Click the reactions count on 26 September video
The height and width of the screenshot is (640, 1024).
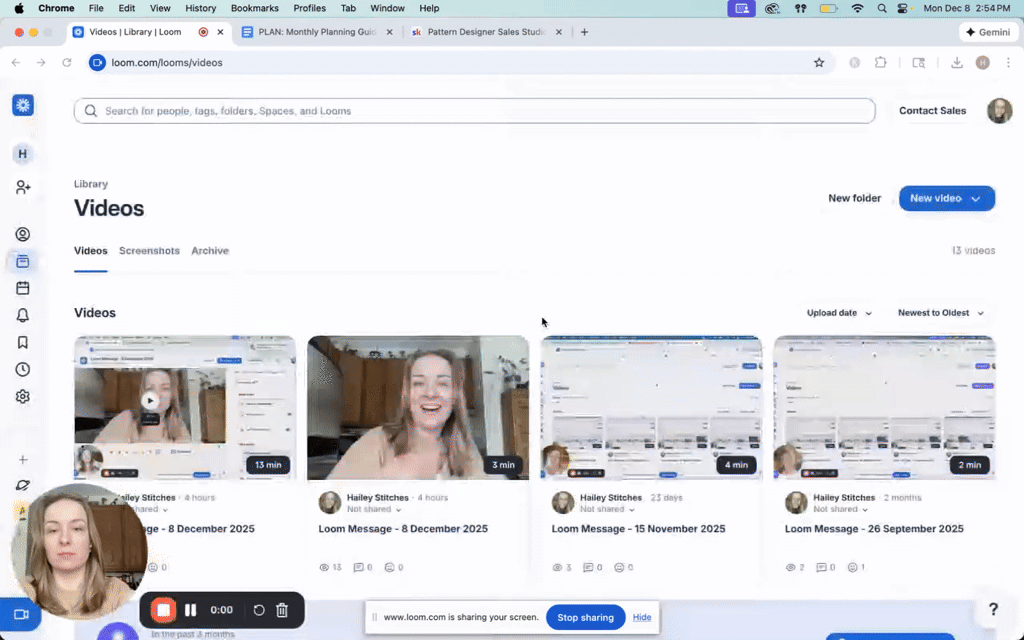coord(856,568)
